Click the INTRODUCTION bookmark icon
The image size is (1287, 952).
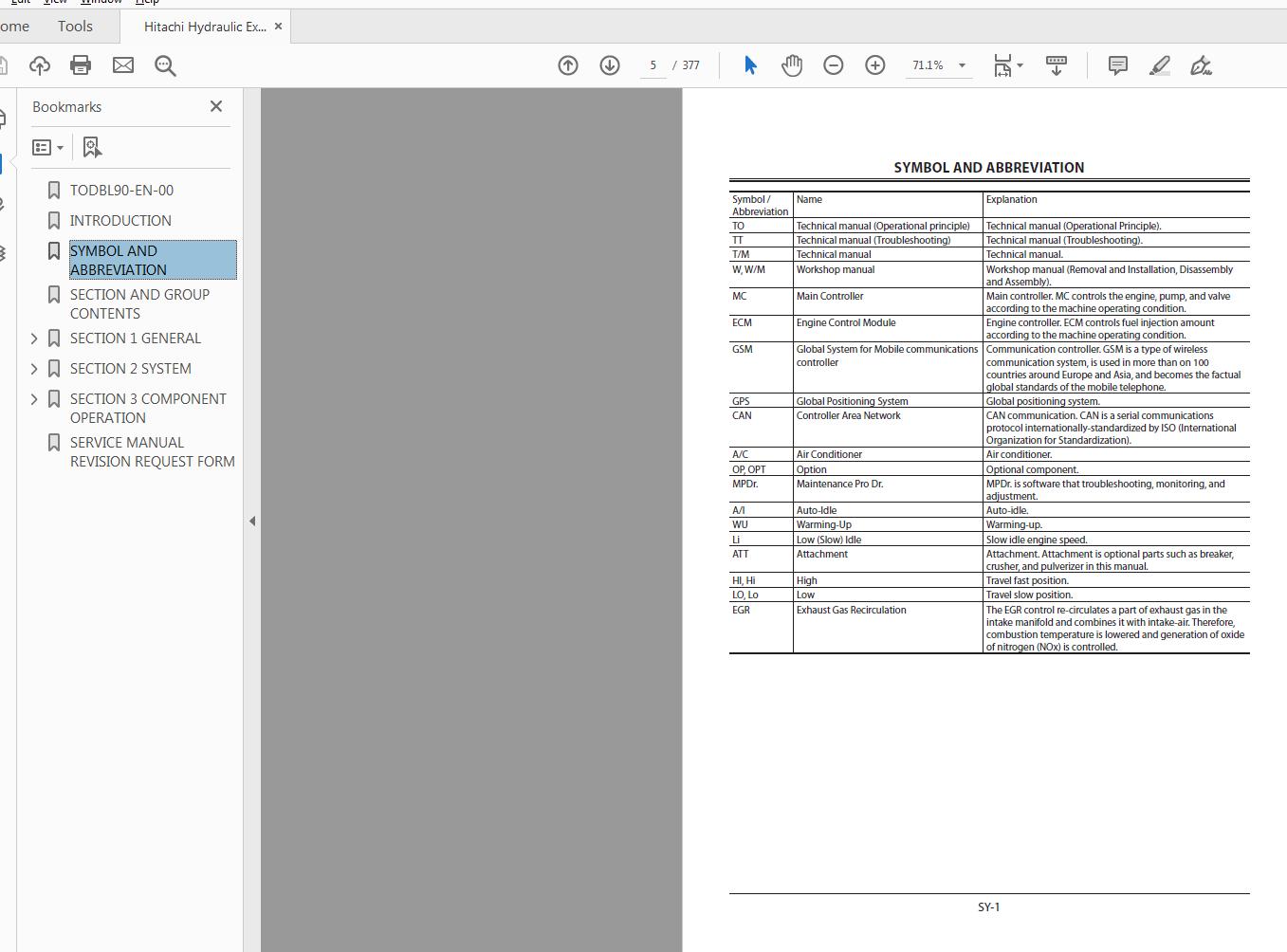[54, 221]
